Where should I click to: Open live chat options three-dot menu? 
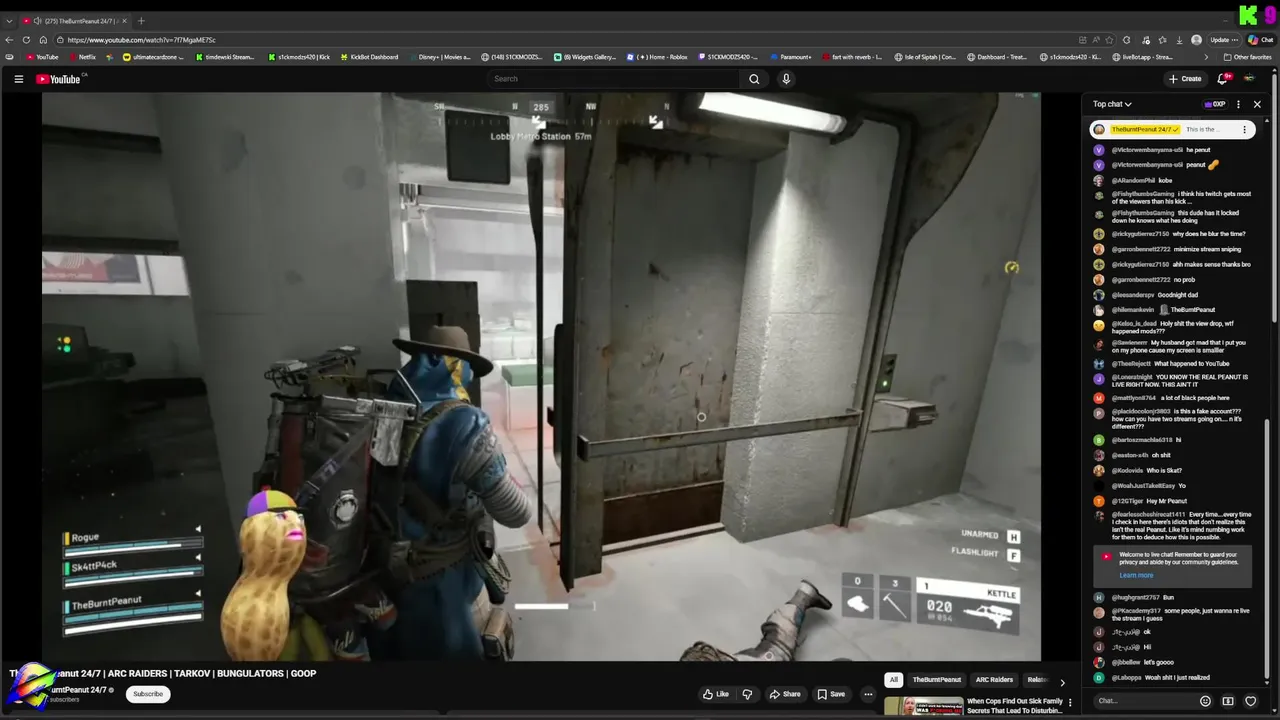(x=1238, y=104)
